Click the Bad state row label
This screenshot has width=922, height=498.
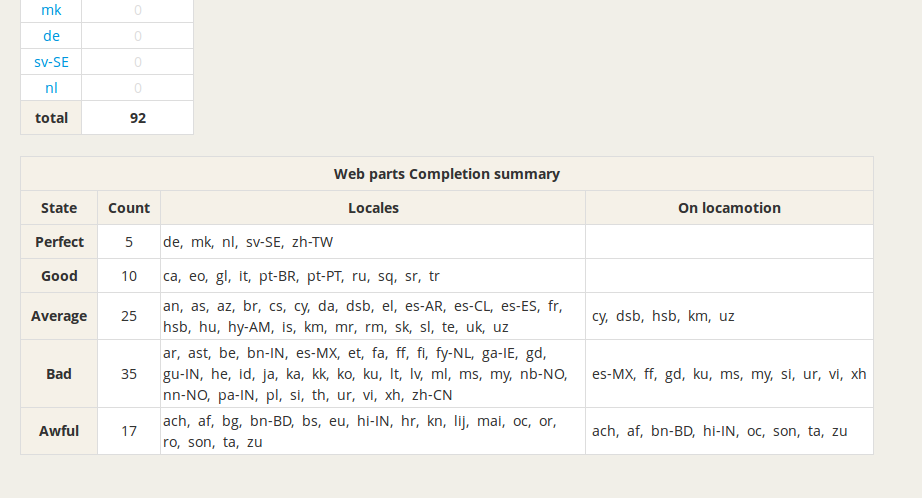(x=59, y=374)
